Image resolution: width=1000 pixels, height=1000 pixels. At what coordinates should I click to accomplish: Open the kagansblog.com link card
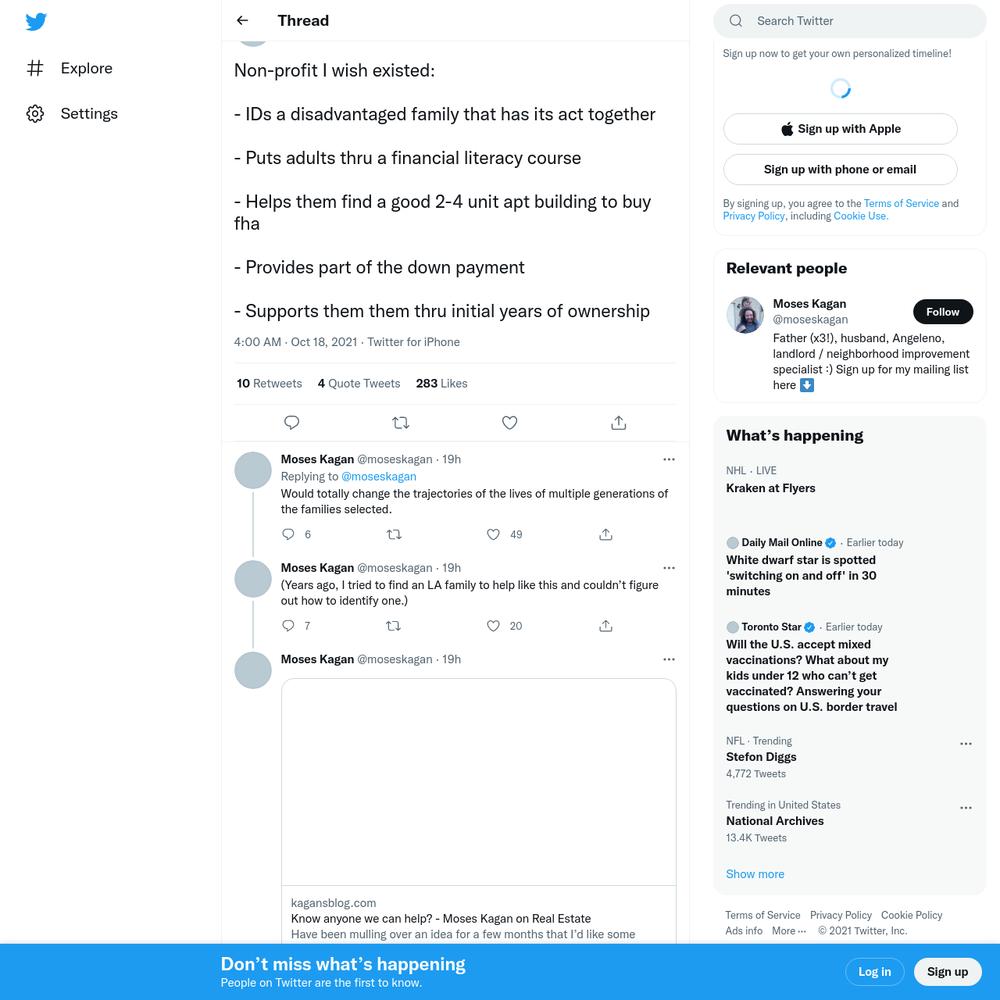[478, 811]
